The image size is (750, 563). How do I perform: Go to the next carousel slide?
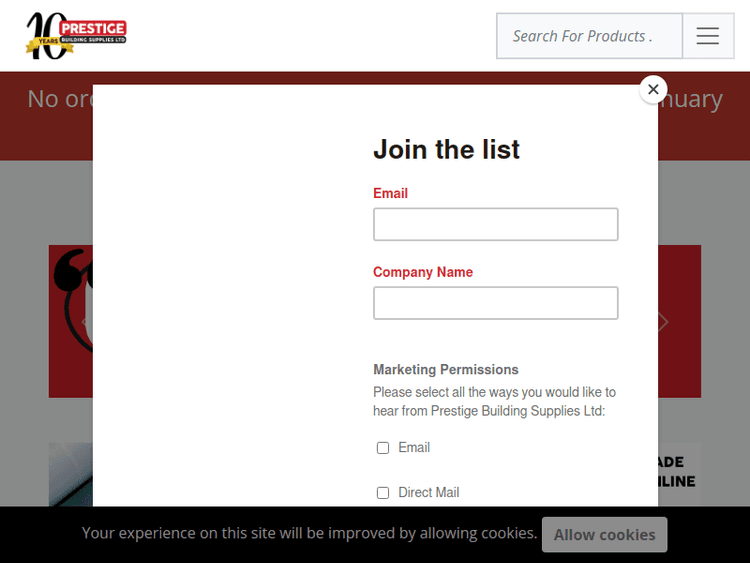(x=662, y=322)
